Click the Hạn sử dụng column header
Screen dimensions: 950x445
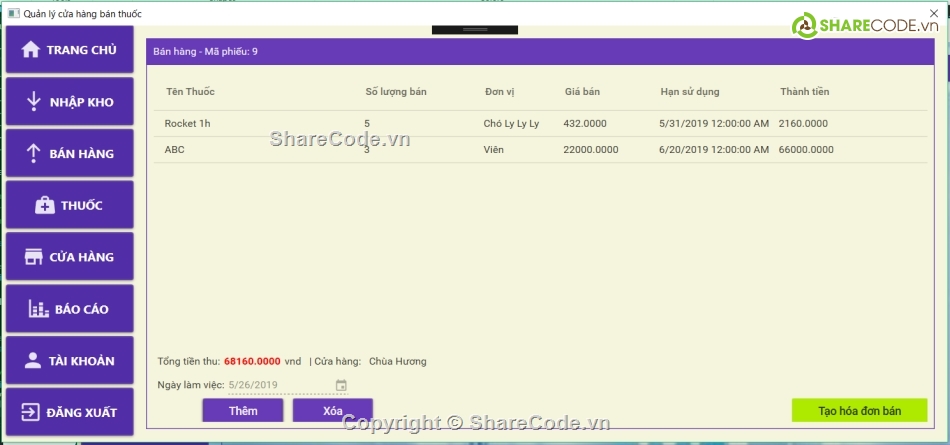point(689,92)
